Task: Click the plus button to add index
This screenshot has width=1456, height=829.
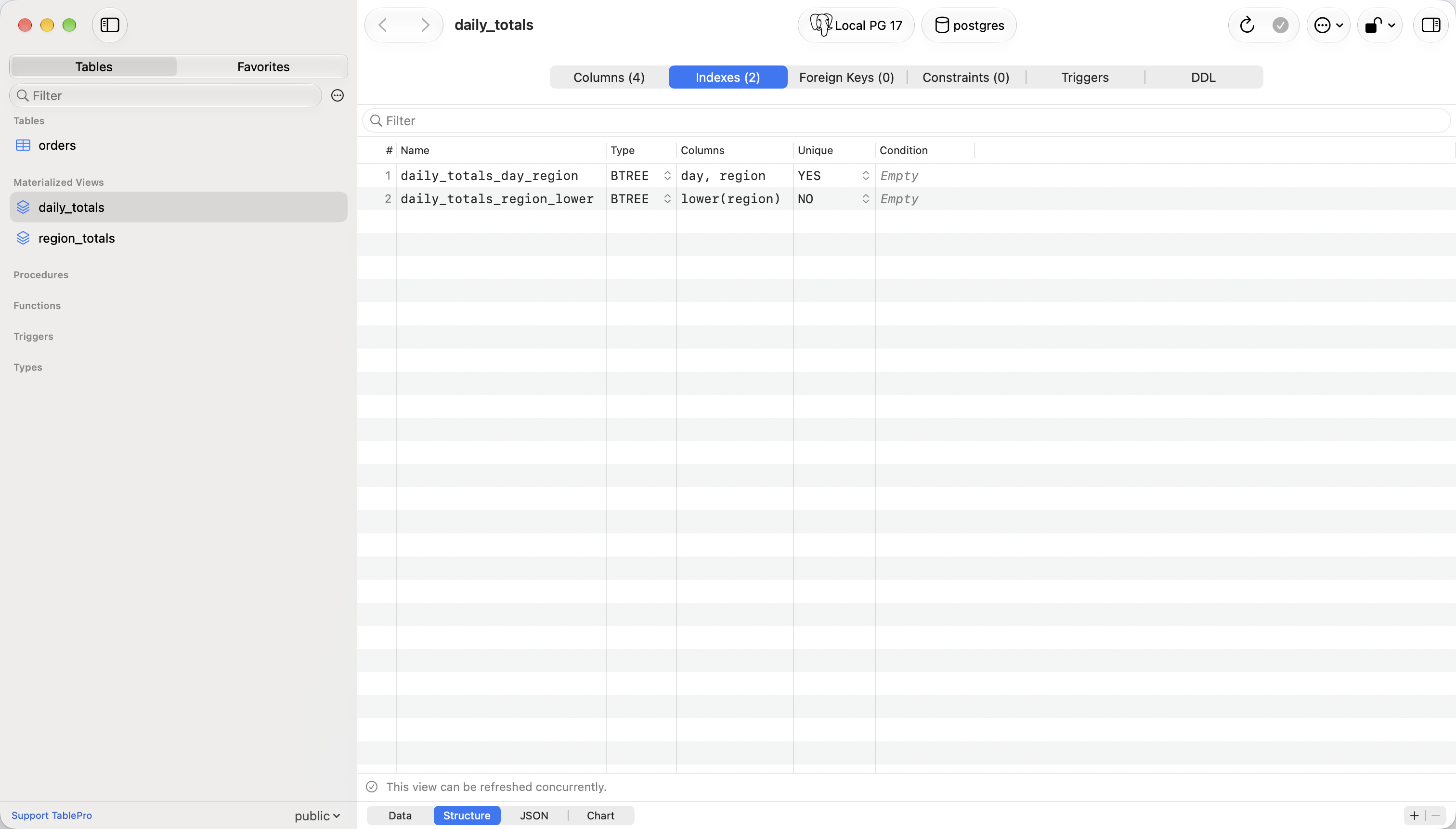Action: [x=1415, y=816]
